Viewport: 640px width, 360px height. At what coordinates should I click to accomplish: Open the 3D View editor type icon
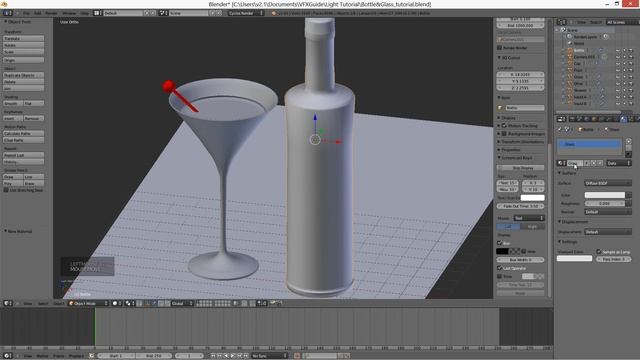click(7, 303)
